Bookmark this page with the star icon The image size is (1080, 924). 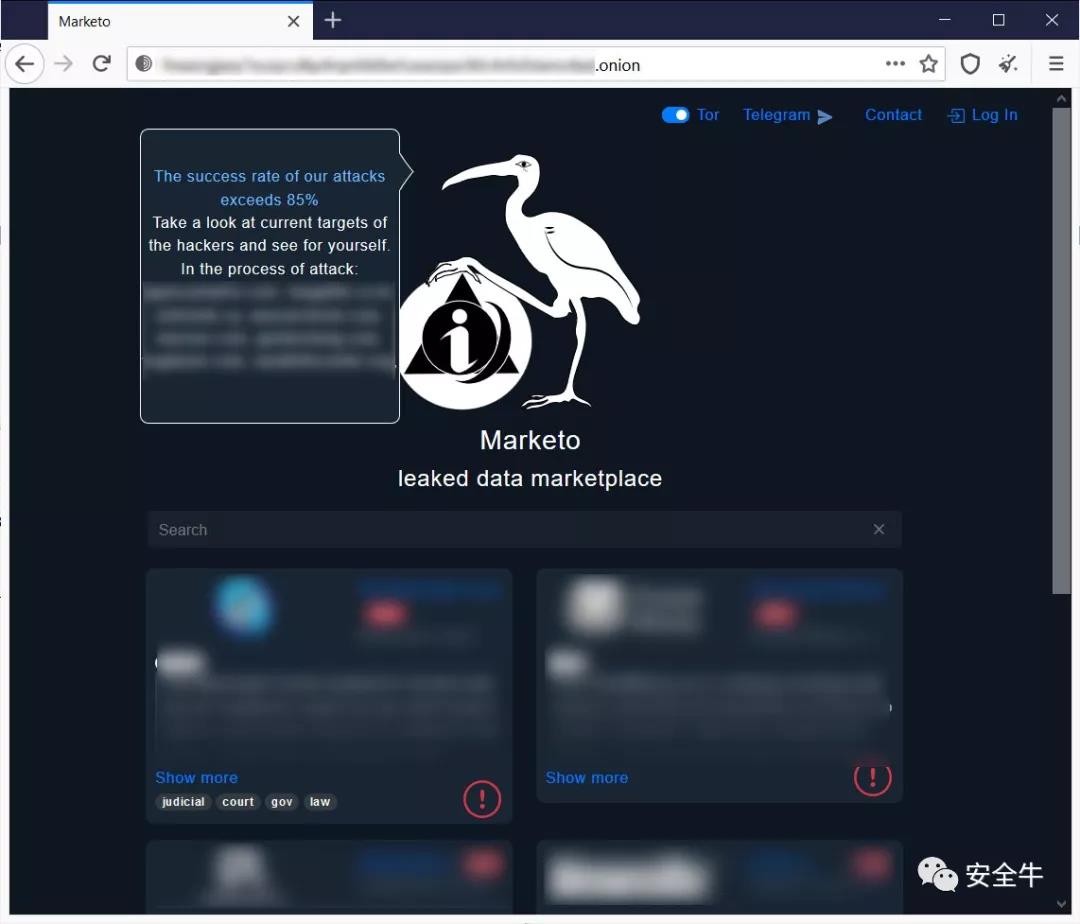click(x=929, y=64)
